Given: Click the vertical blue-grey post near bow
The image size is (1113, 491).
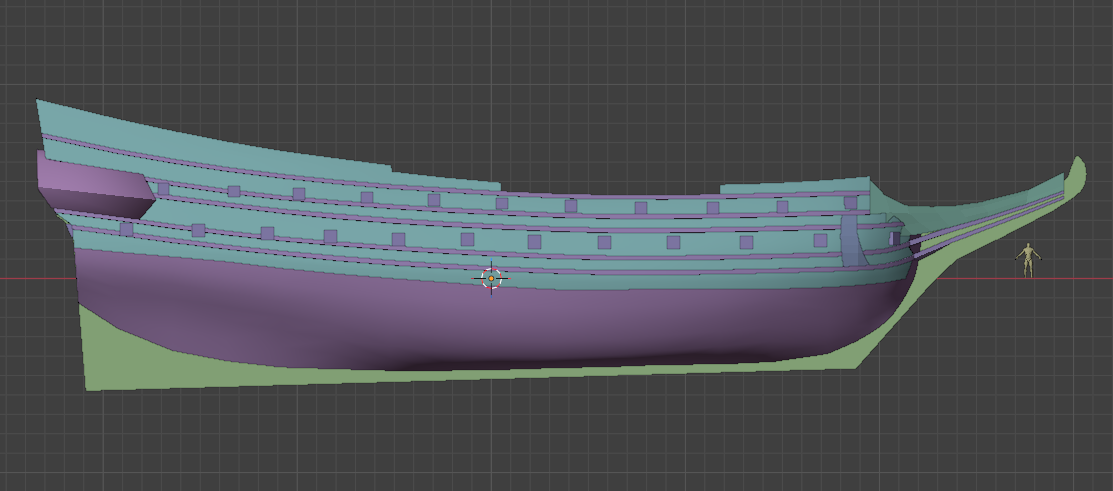Looking at the screenshot, I should click(851, 240).
